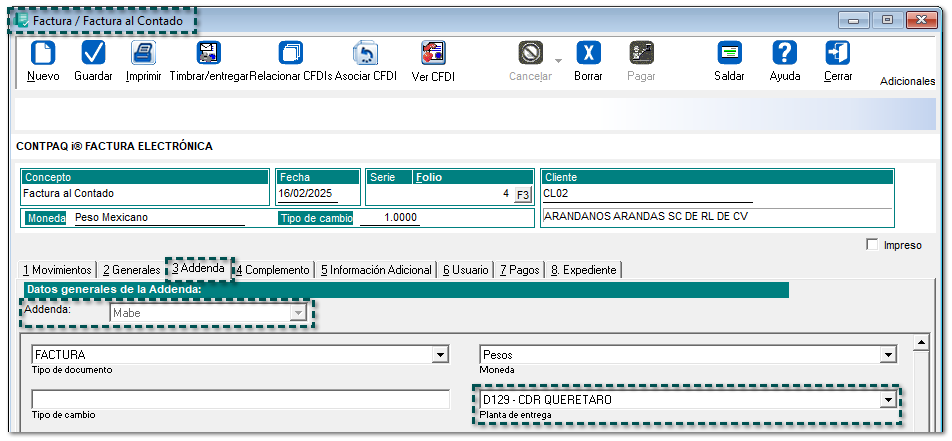Screen dimensions: 952x441
Task: Open Relacionar CFDIs tool
Action: point(290,53)
